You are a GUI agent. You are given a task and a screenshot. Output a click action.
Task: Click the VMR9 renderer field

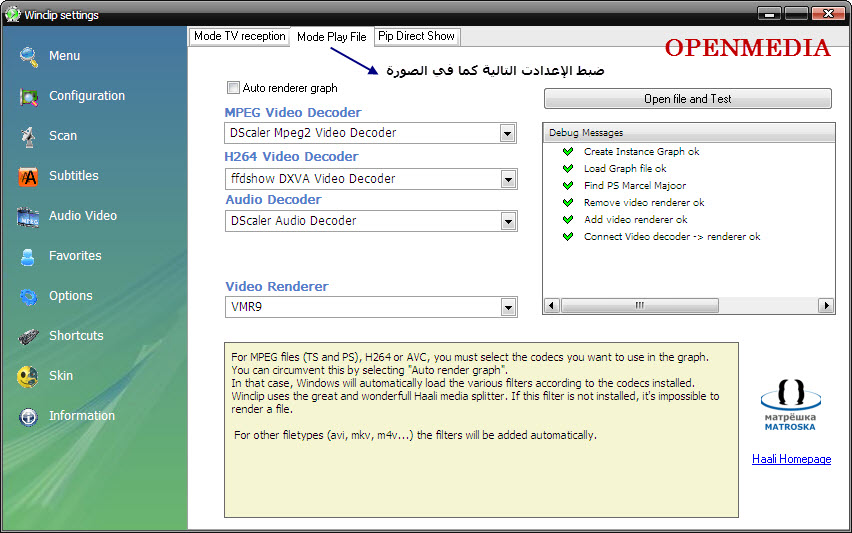click(371, 307)
